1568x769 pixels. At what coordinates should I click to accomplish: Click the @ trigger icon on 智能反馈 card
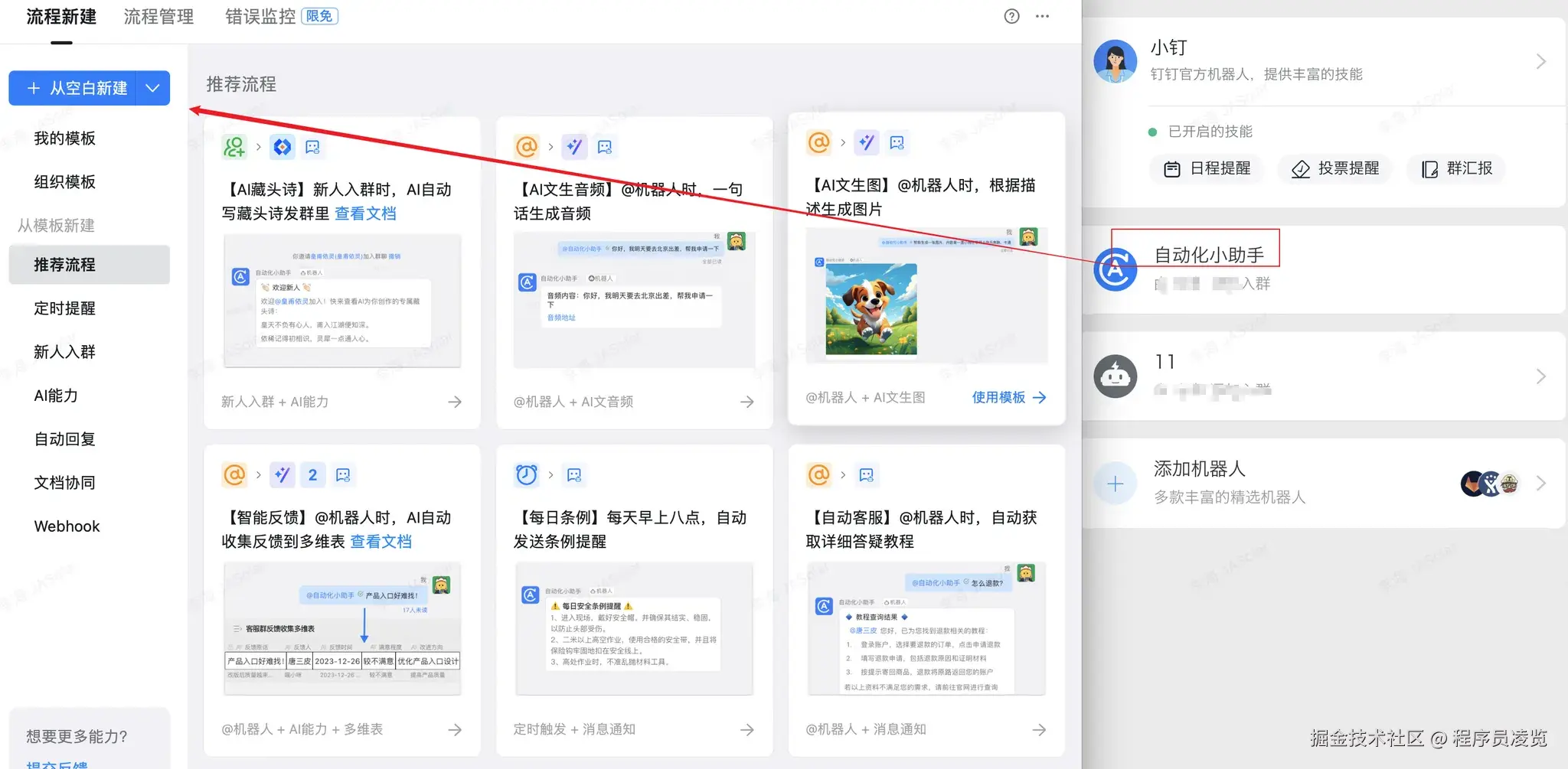pyautogui.click(x=234, y=474)
